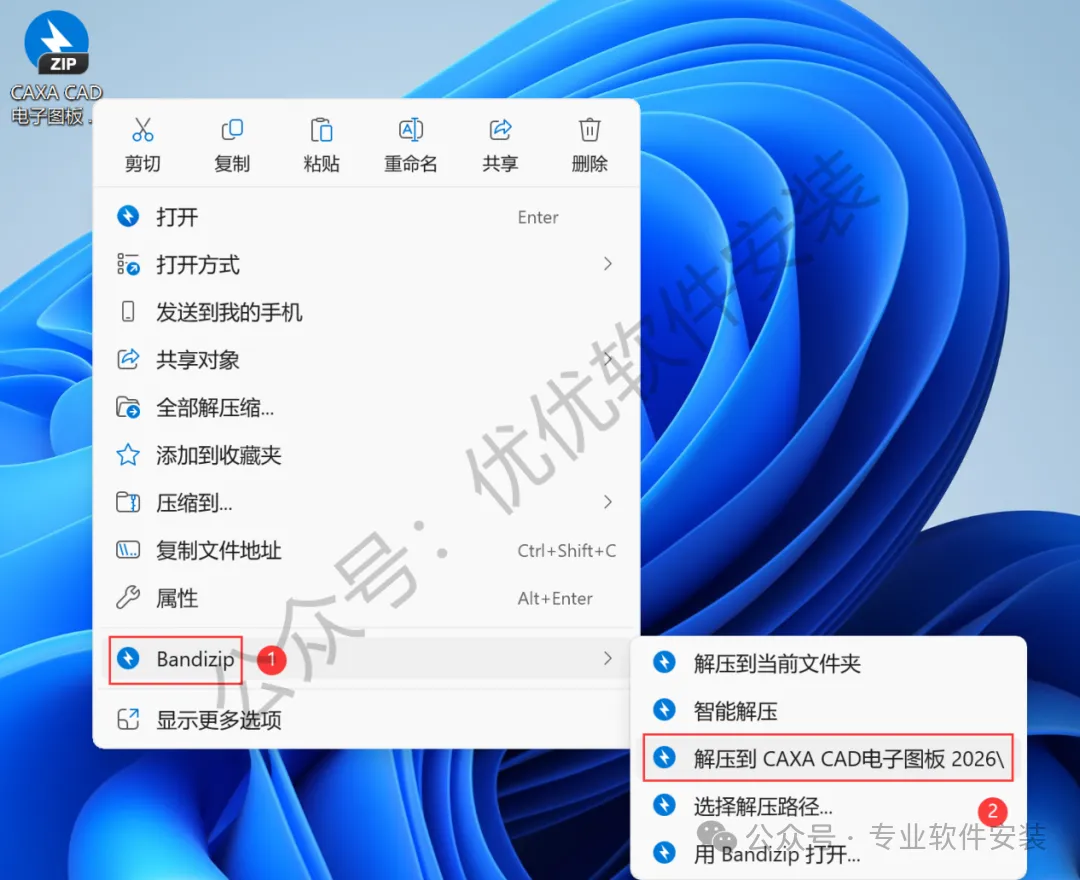Click the 重命名 label text
1080x880 pixels.
(x=411, y=164)
